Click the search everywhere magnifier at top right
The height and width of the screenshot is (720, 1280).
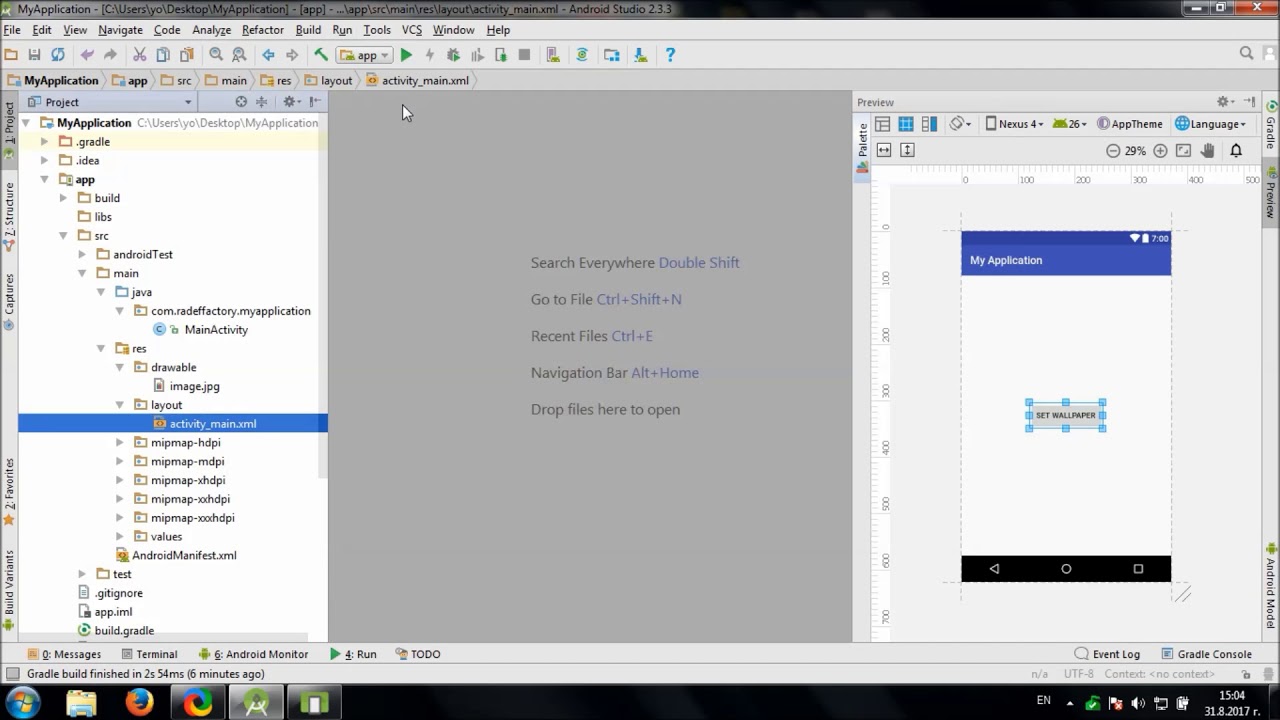click(x=1246, y=54)
